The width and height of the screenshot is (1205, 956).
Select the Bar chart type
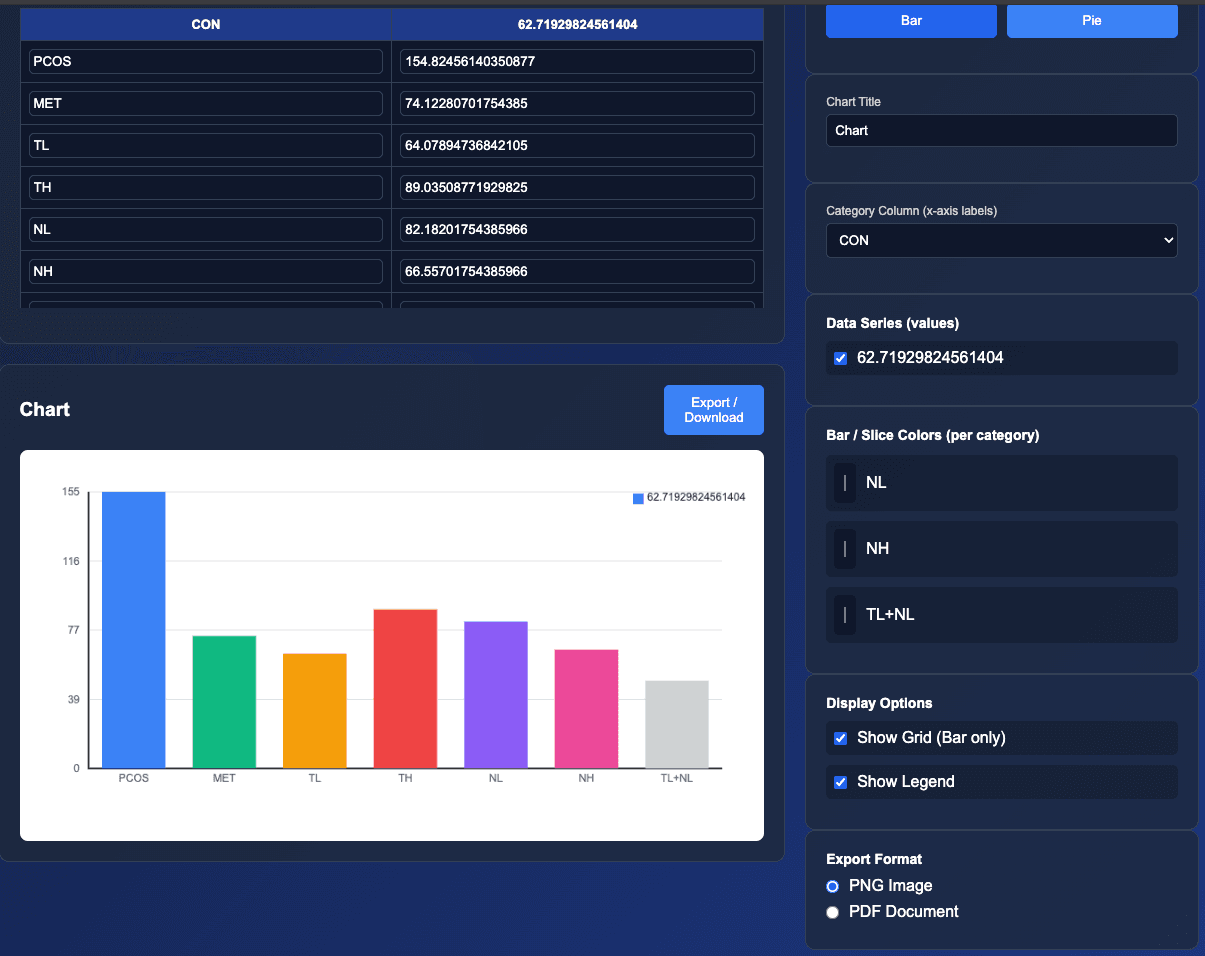(x=910, y=20)
